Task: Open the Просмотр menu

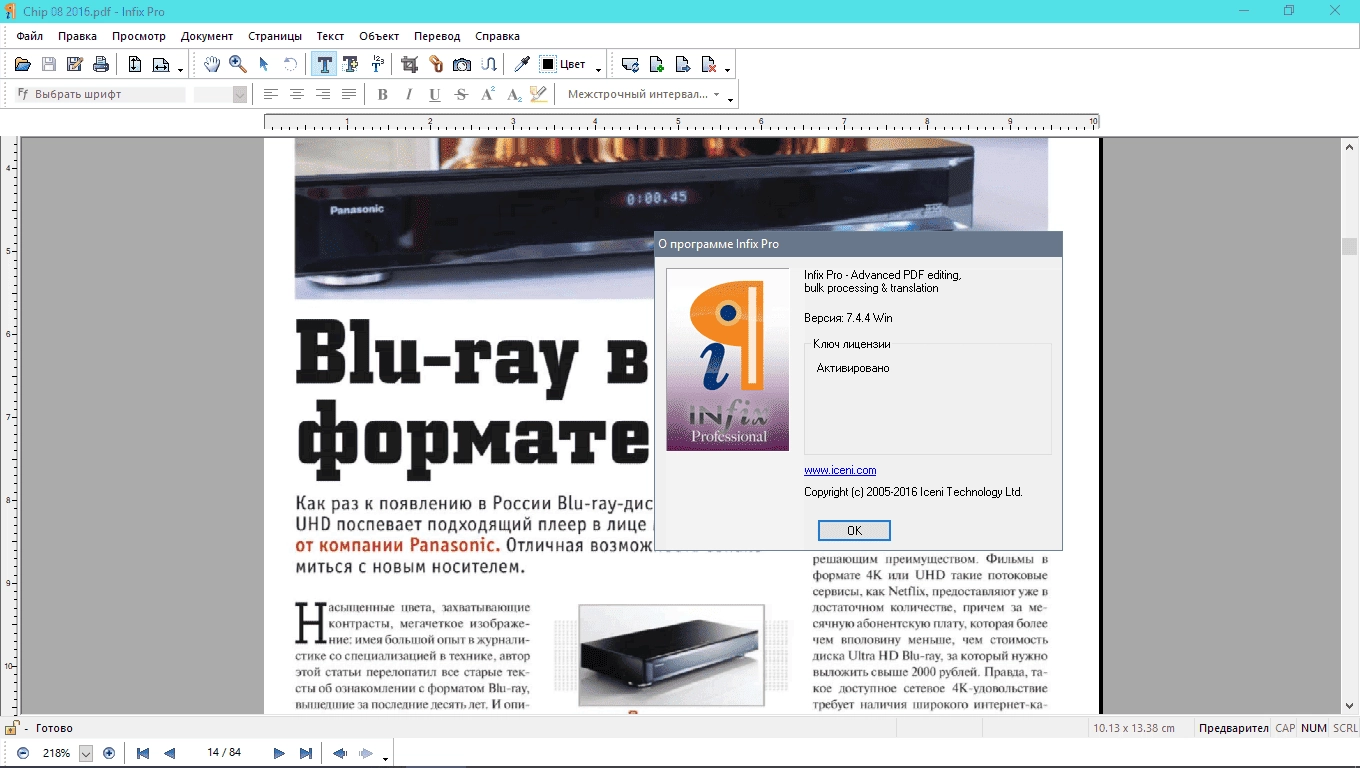Action: point(139,36)
